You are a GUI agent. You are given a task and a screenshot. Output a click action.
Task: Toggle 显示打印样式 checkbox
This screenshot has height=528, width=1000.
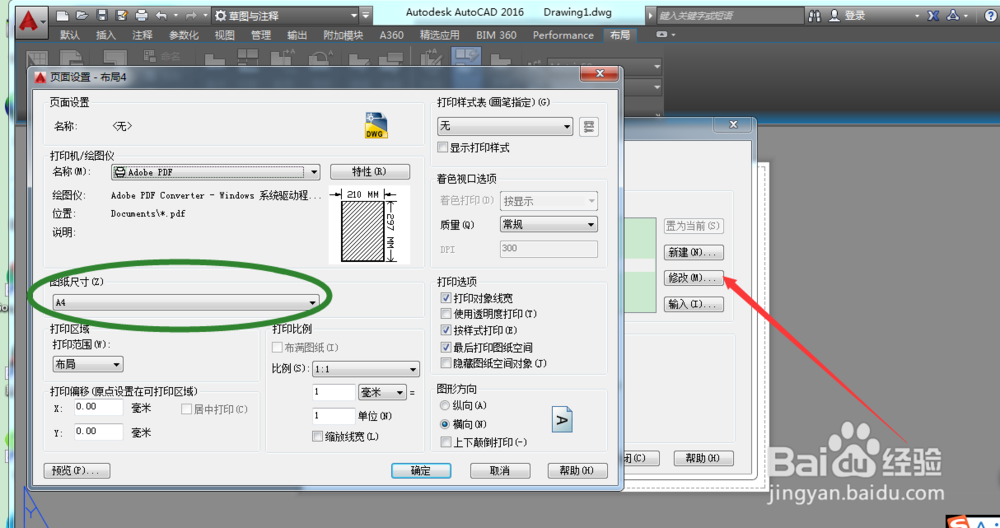(x=443, y=147)
